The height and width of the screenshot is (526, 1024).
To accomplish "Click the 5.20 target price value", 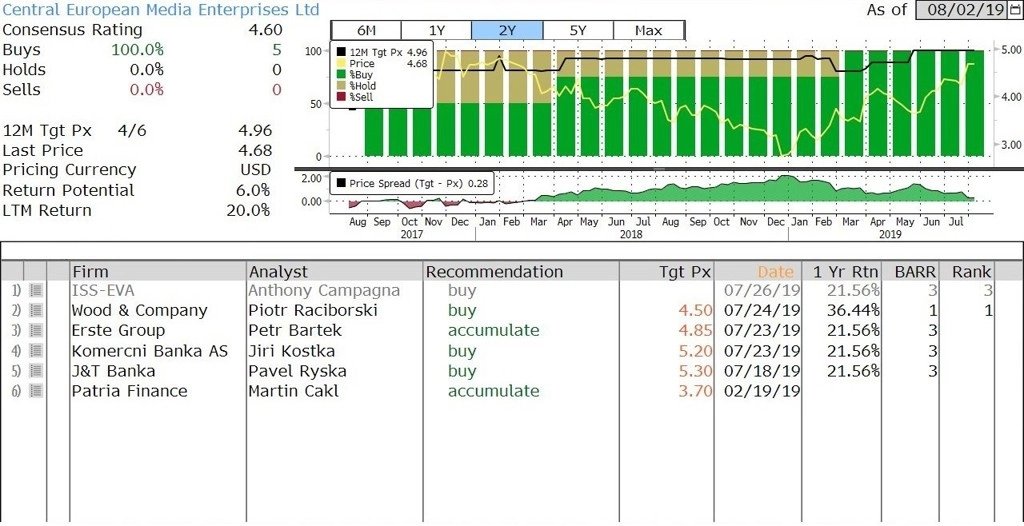I will (695, 351).
